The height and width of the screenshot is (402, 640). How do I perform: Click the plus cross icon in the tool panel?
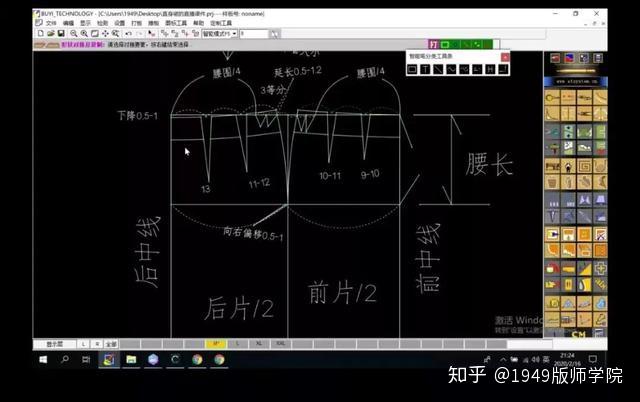[x=600, y=269]
